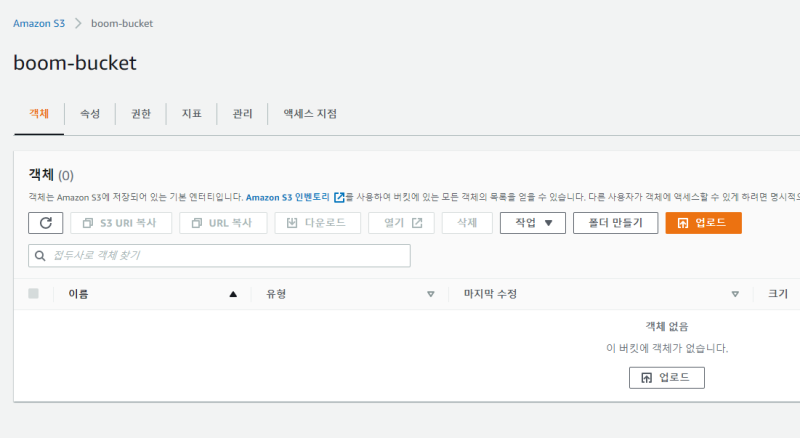Viewport: 800px width, 438px height.
Task: Click the S3 URI 복사 copy button
Action: pos(121,223)
